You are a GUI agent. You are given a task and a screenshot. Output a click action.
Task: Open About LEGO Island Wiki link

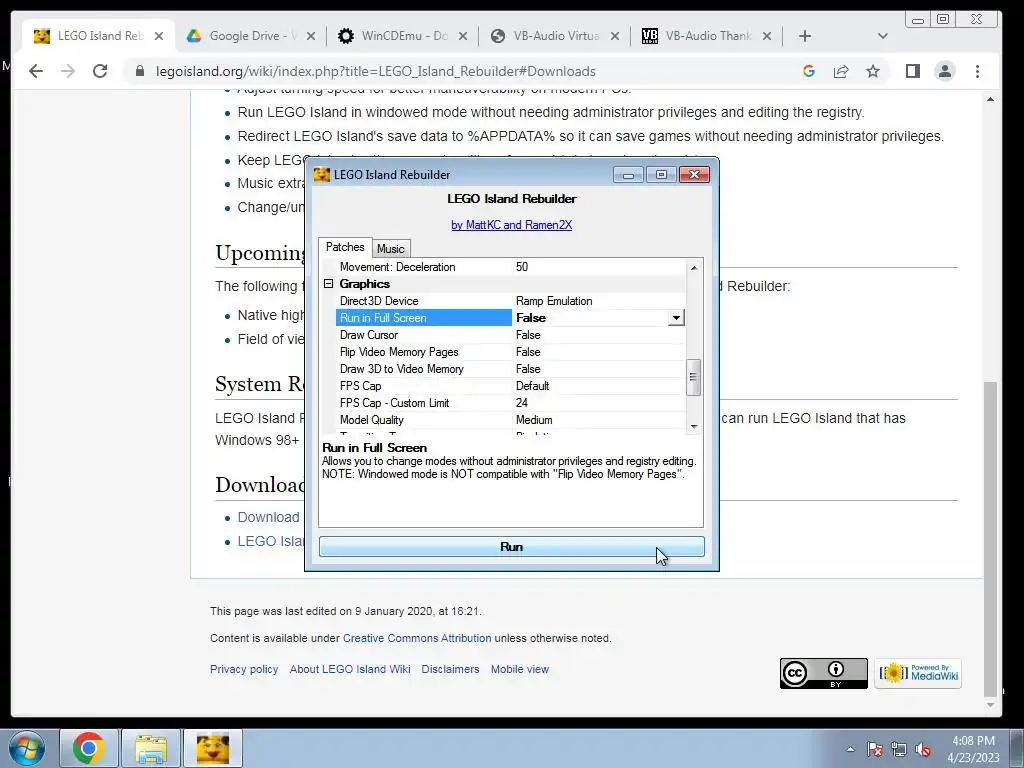350,669
